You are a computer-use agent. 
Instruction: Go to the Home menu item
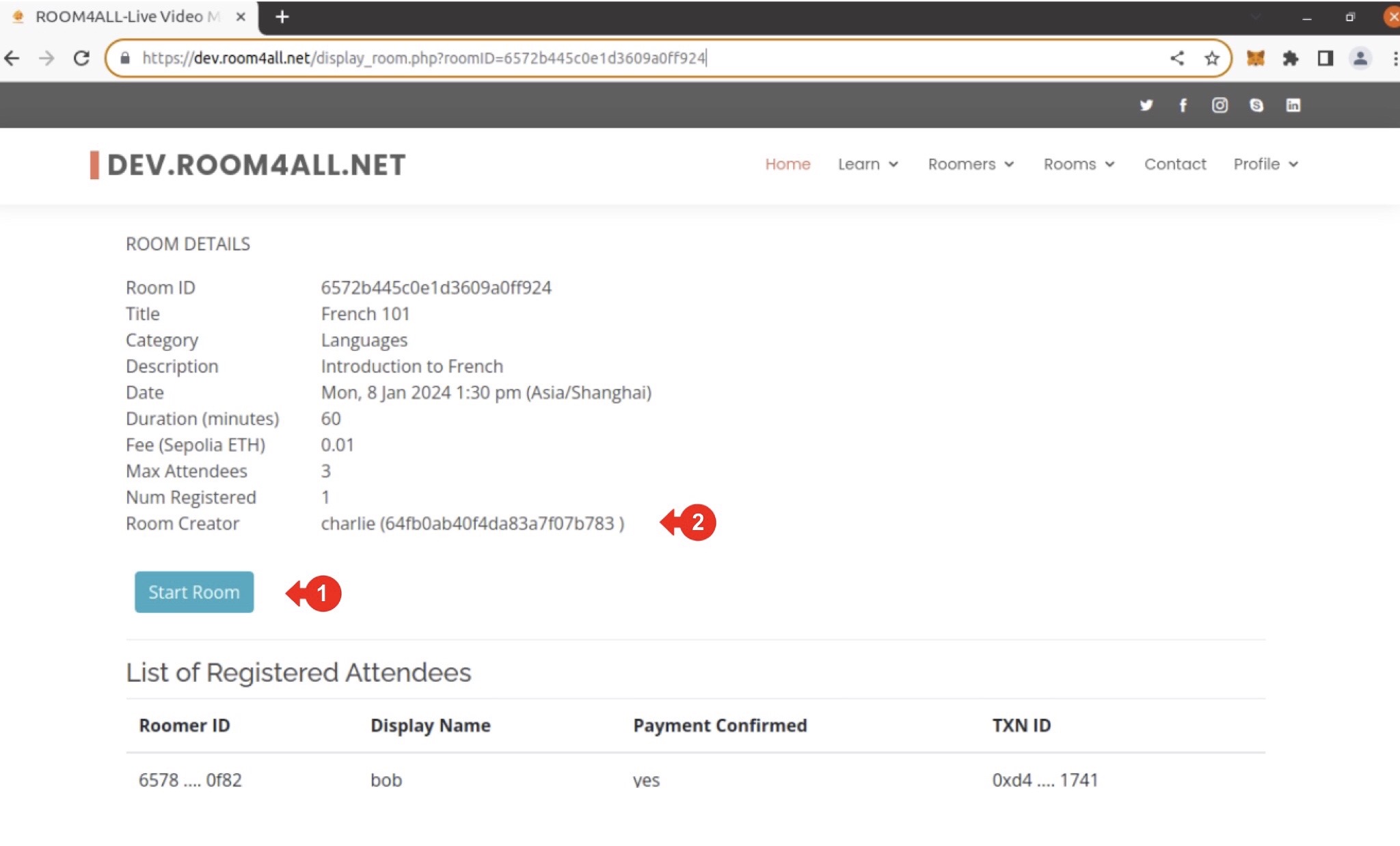click(787, 164)
